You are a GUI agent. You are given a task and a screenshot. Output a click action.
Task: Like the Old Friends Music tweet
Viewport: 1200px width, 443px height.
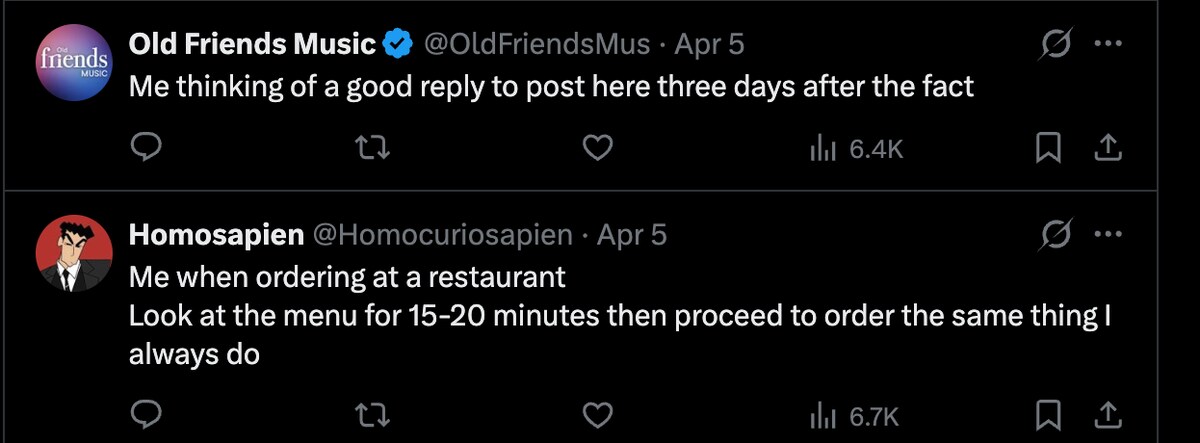(597, 149)
